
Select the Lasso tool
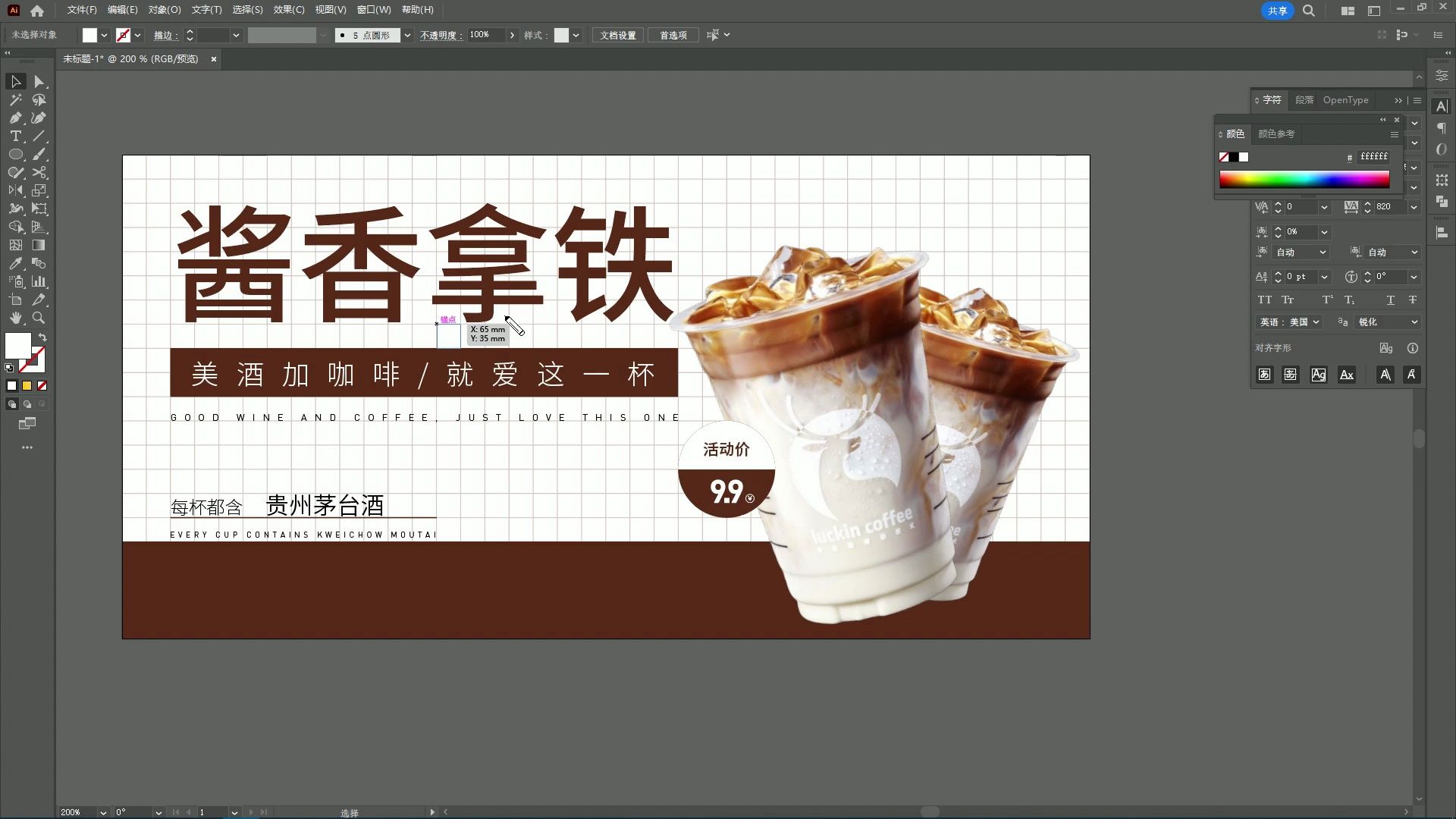(39, 99)
